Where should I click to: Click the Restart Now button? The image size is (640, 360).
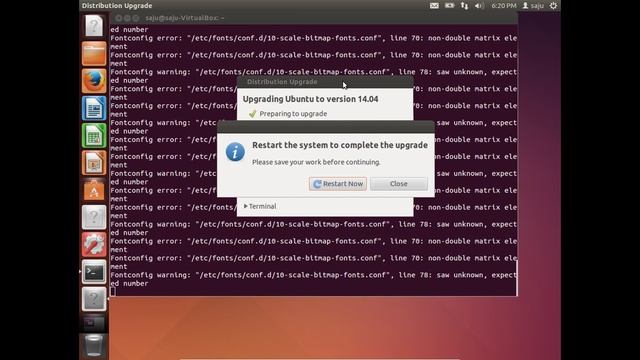pyautogui.click(x=338, y=184)
